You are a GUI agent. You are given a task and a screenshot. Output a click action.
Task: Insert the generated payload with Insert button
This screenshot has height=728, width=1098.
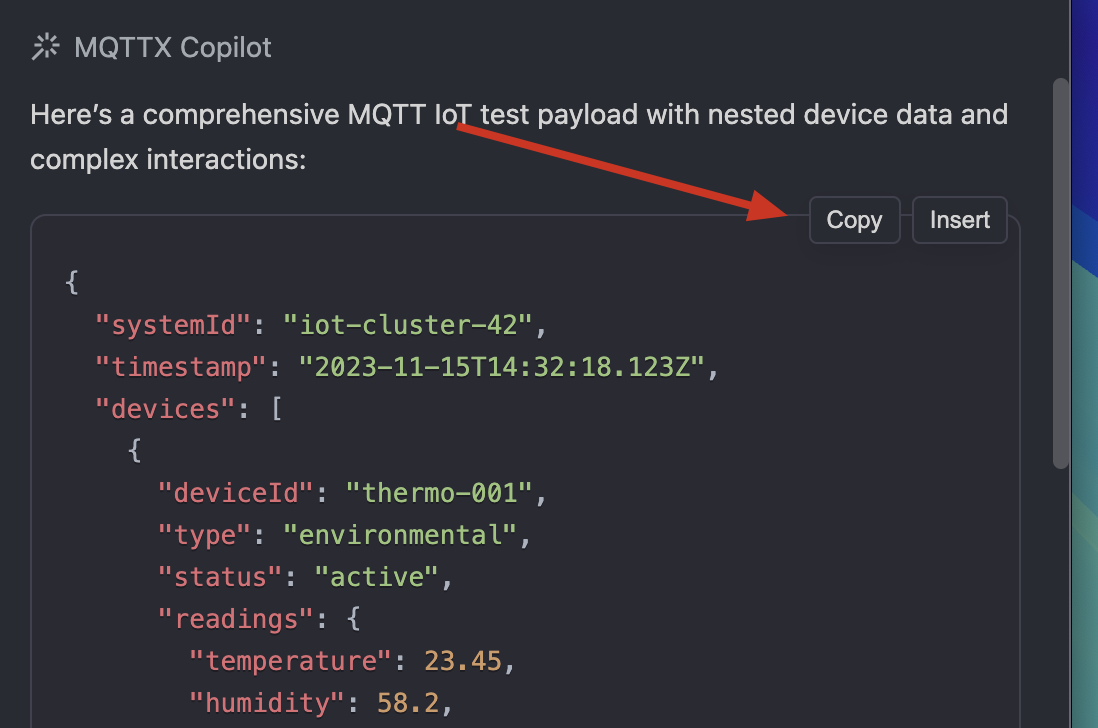[960, 220]
